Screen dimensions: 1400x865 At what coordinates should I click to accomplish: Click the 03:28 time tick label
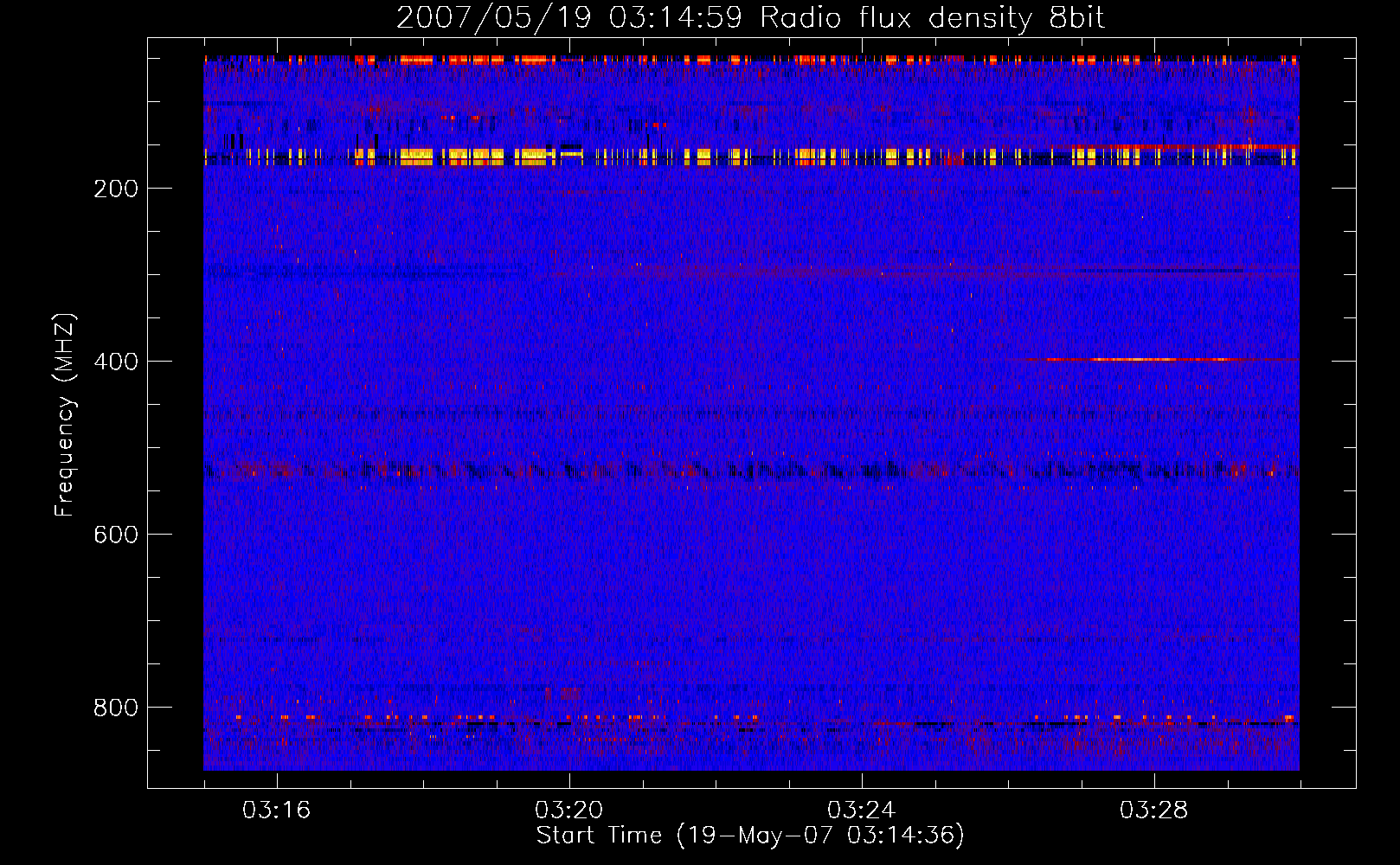click(x=1154, y=811)
